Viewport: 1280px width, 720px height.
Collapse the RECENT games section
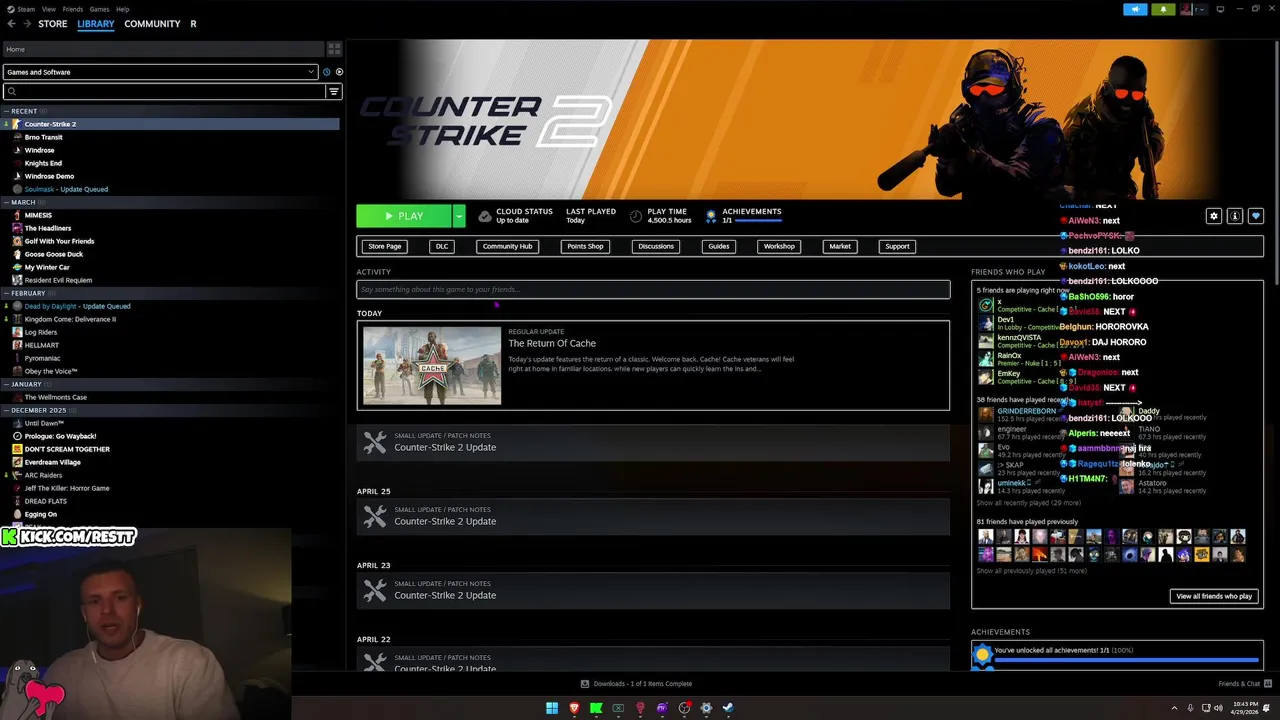(x=6, y=111)
